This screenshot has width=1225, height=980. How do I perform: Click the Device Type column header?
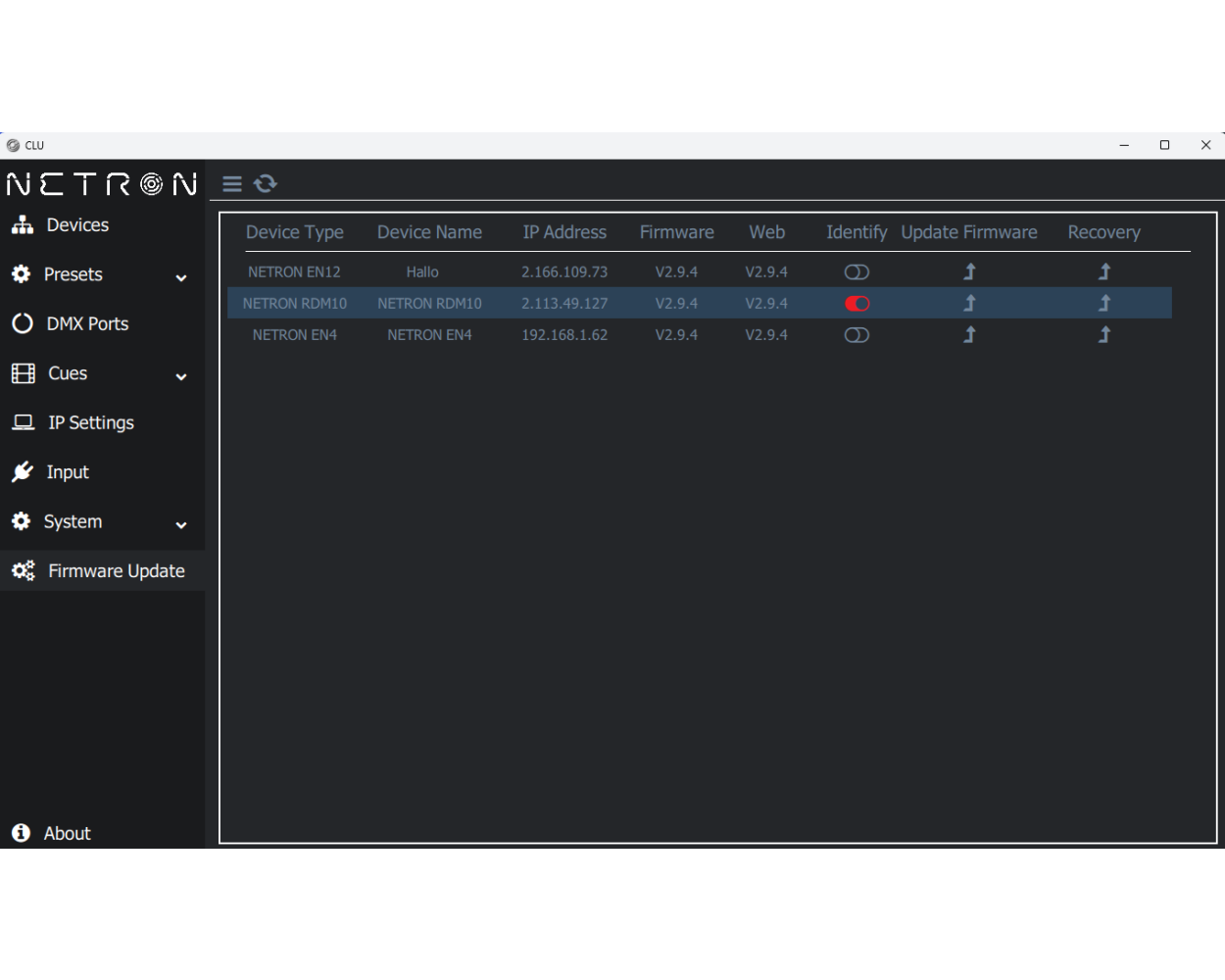tap(294, 232)
